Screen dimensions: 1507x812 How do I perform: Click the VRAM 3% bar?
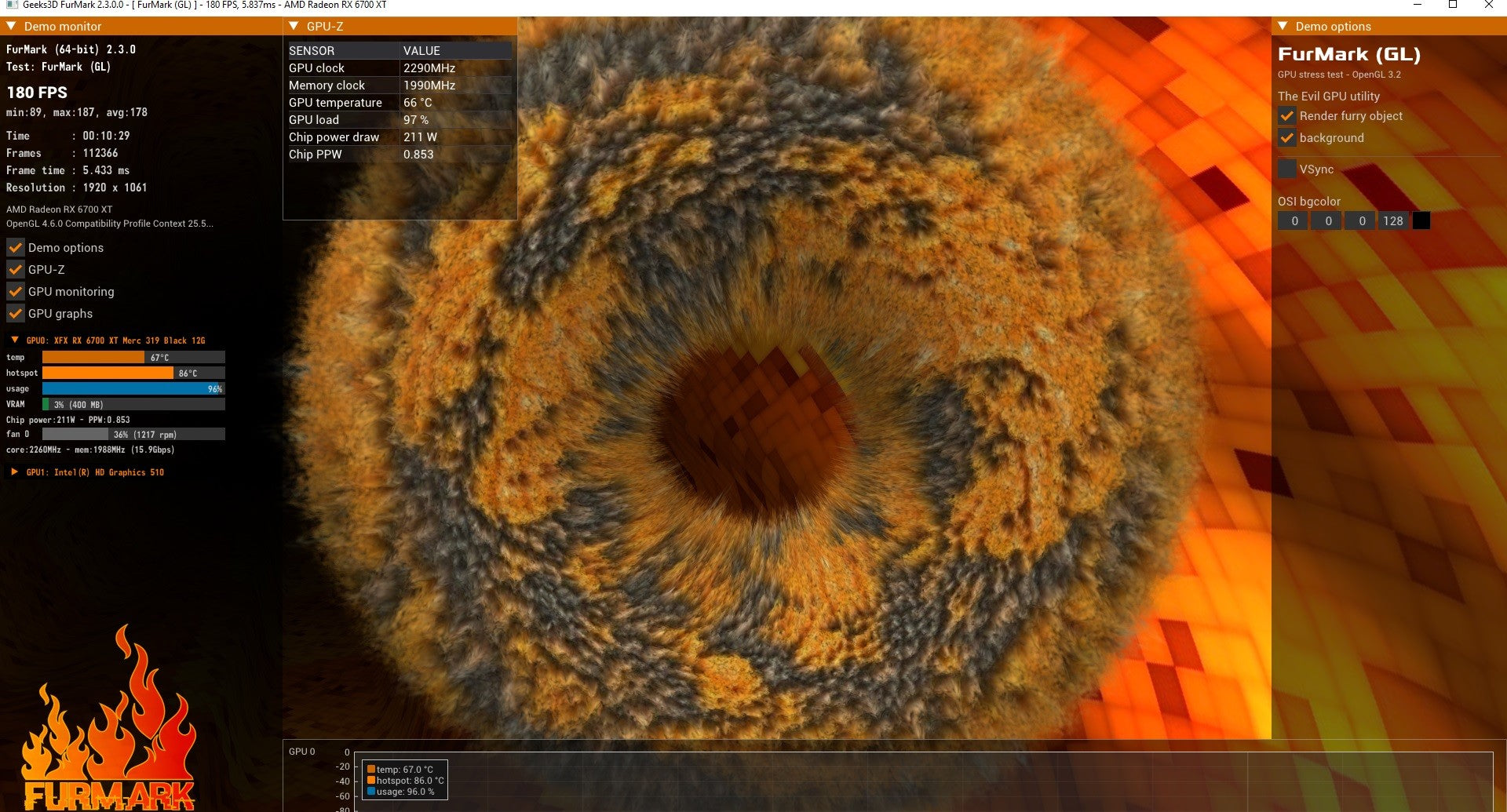coord(133,404)
